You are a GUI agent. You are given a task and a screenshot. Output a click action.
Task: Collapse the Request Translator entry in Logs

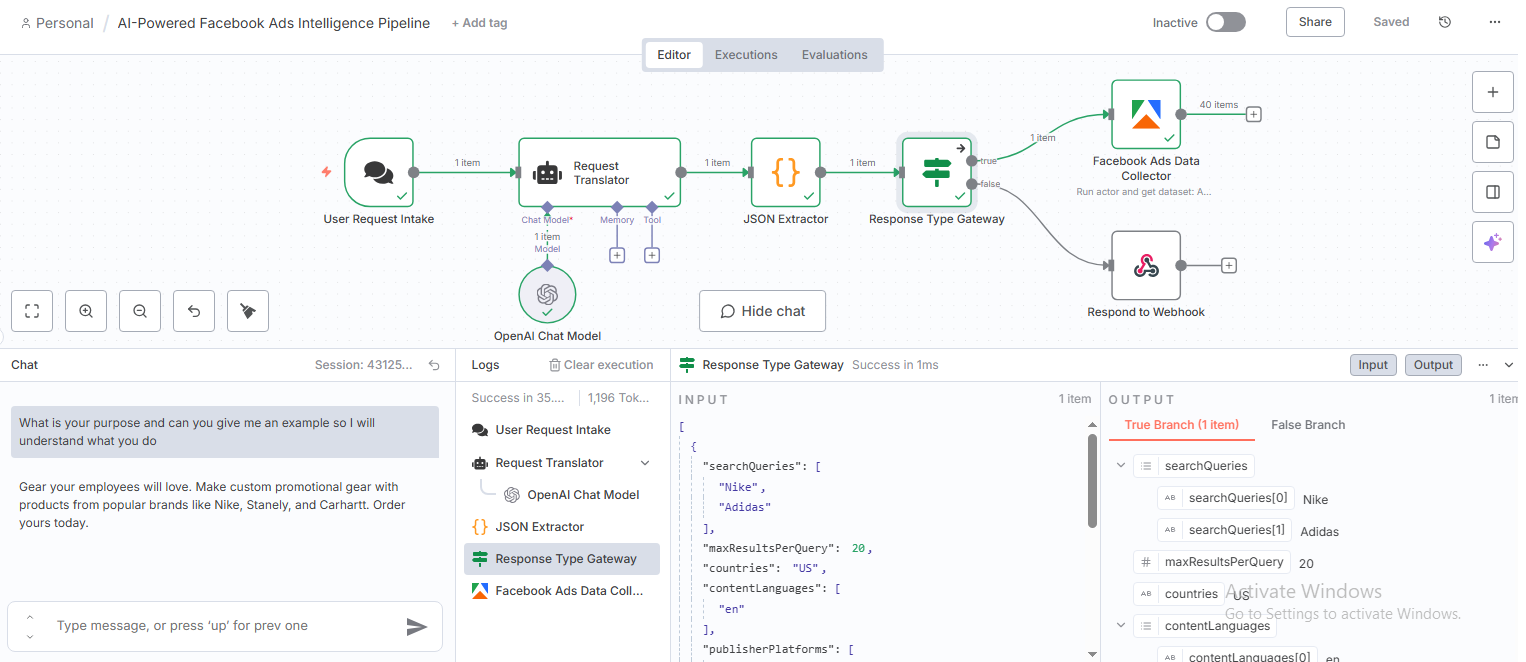coord(645,462)
